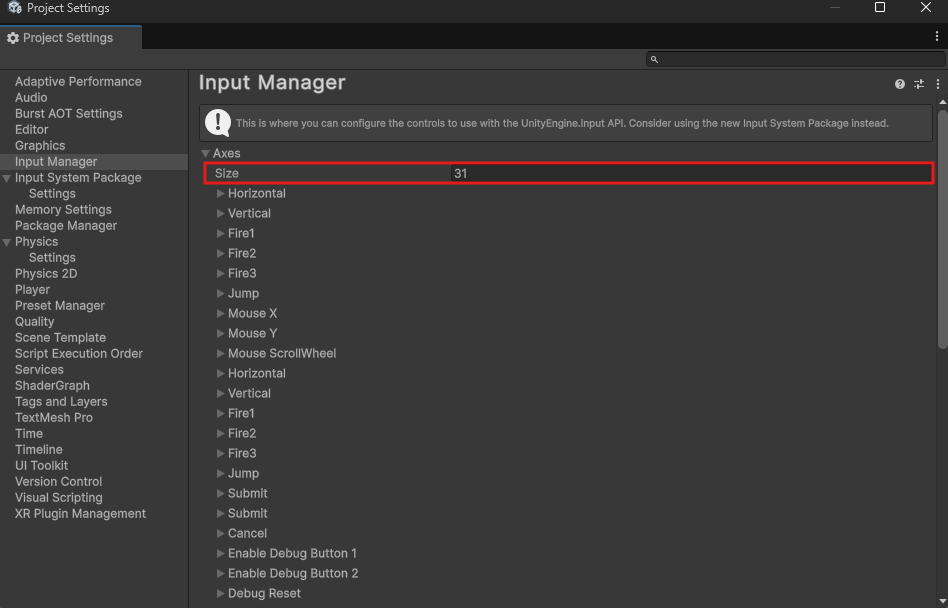
Task: Select Input System Package category
Action: click(x=78, y=178)
